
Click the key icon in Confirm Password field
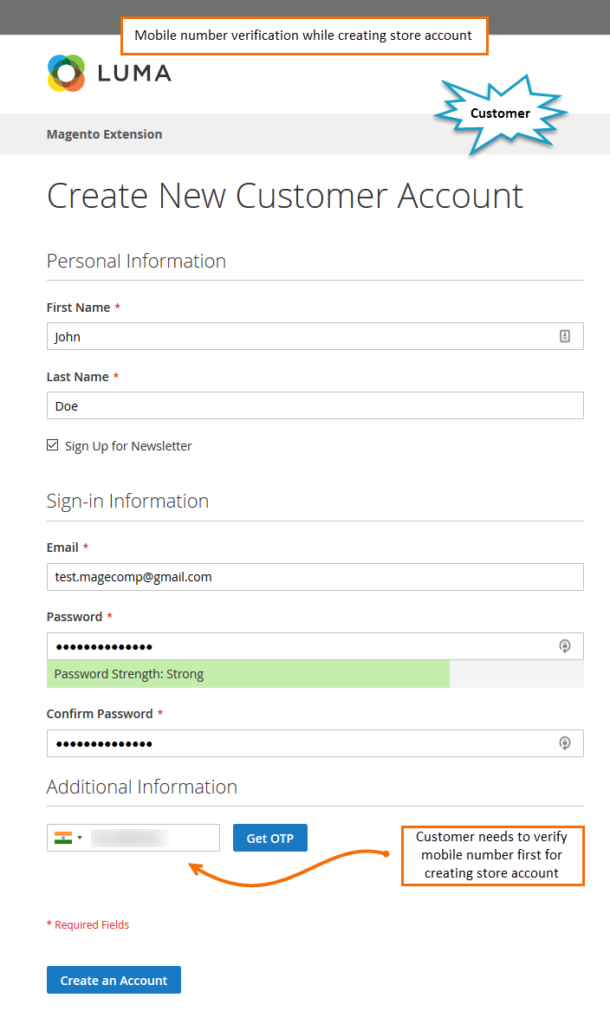point(565,743)
